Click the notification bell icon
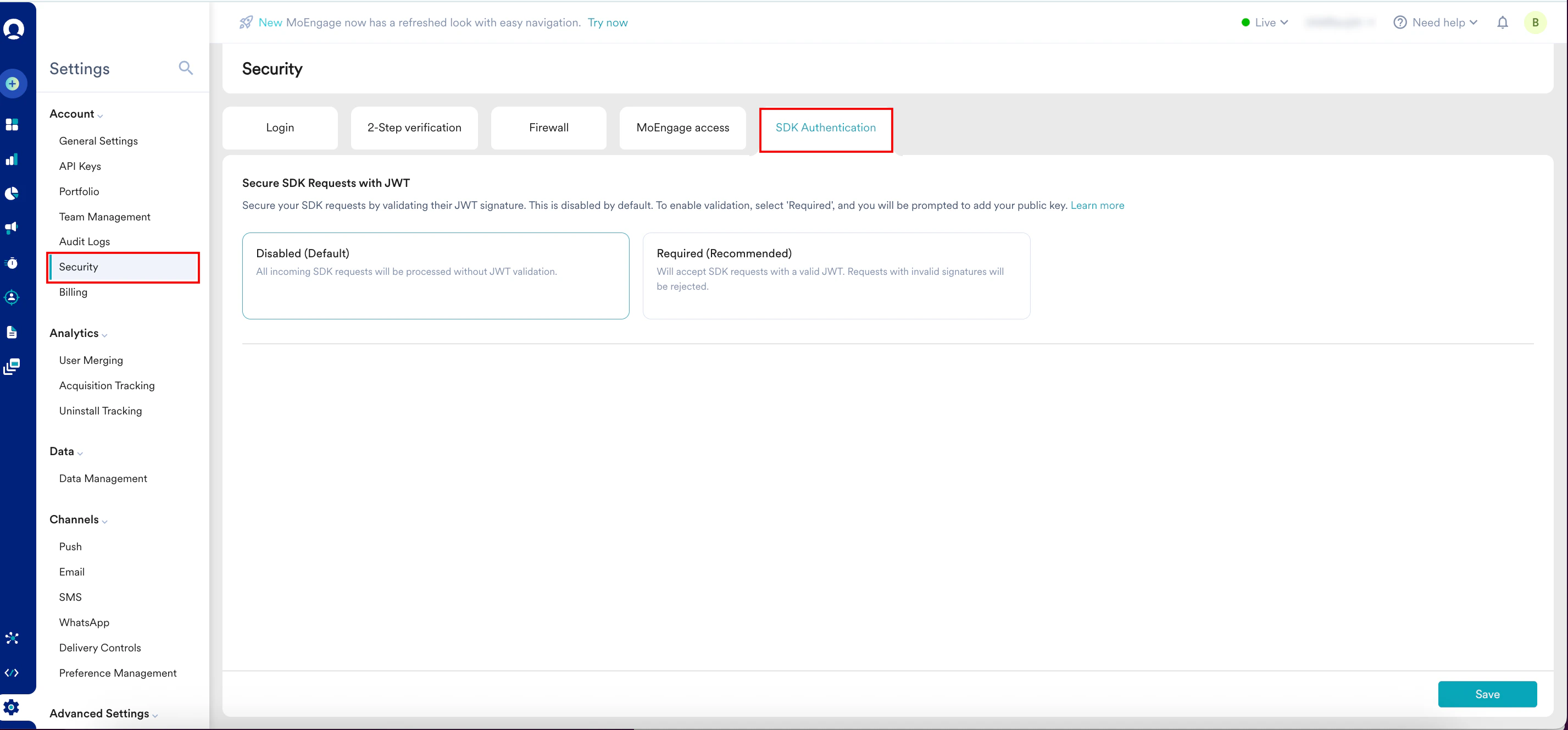This screenshot has height=730, width=1568. click(1502, 23)
